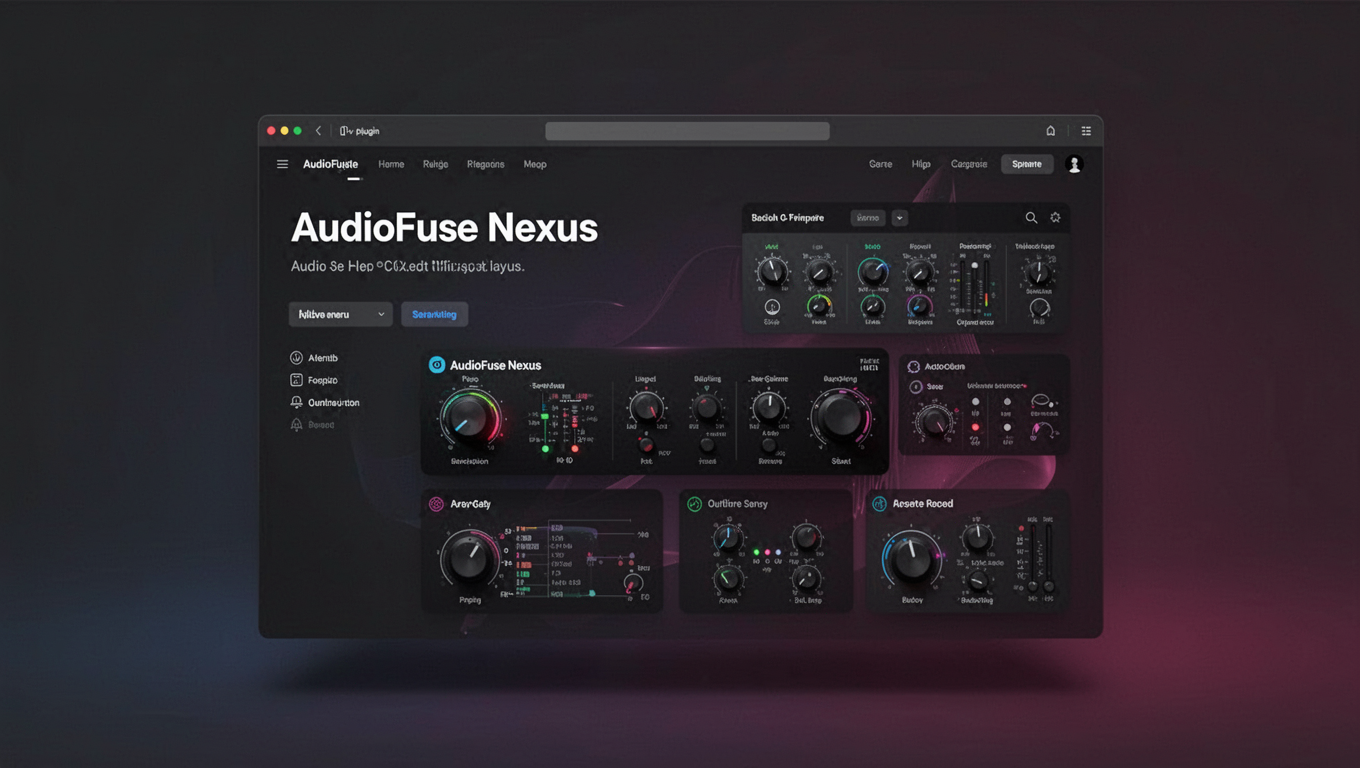Switch to the Rfegoons menu tab

(x=485, y=164)
